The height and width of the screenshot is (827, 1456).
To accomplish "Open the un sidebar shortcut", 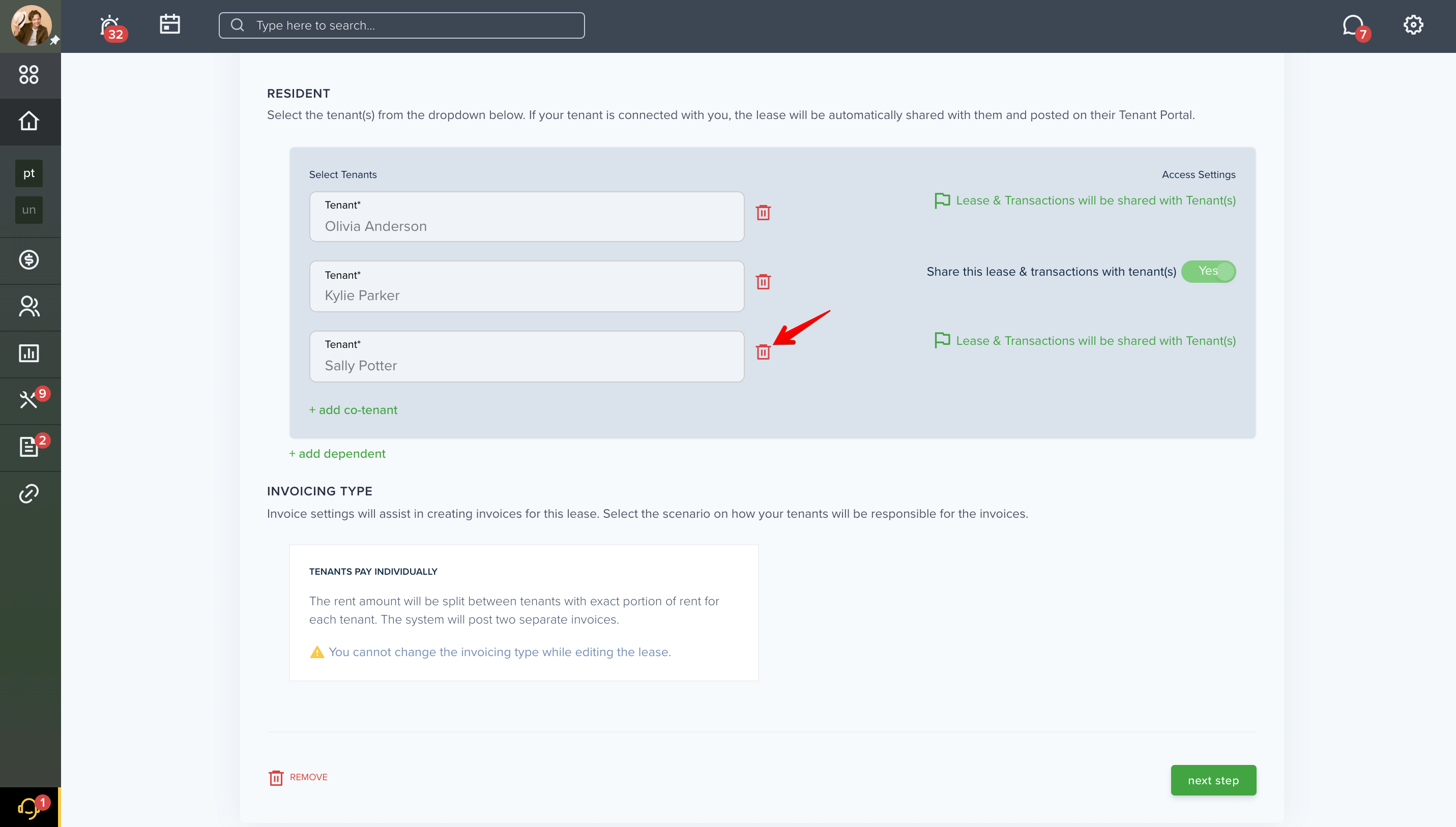I will click(29, 210).
